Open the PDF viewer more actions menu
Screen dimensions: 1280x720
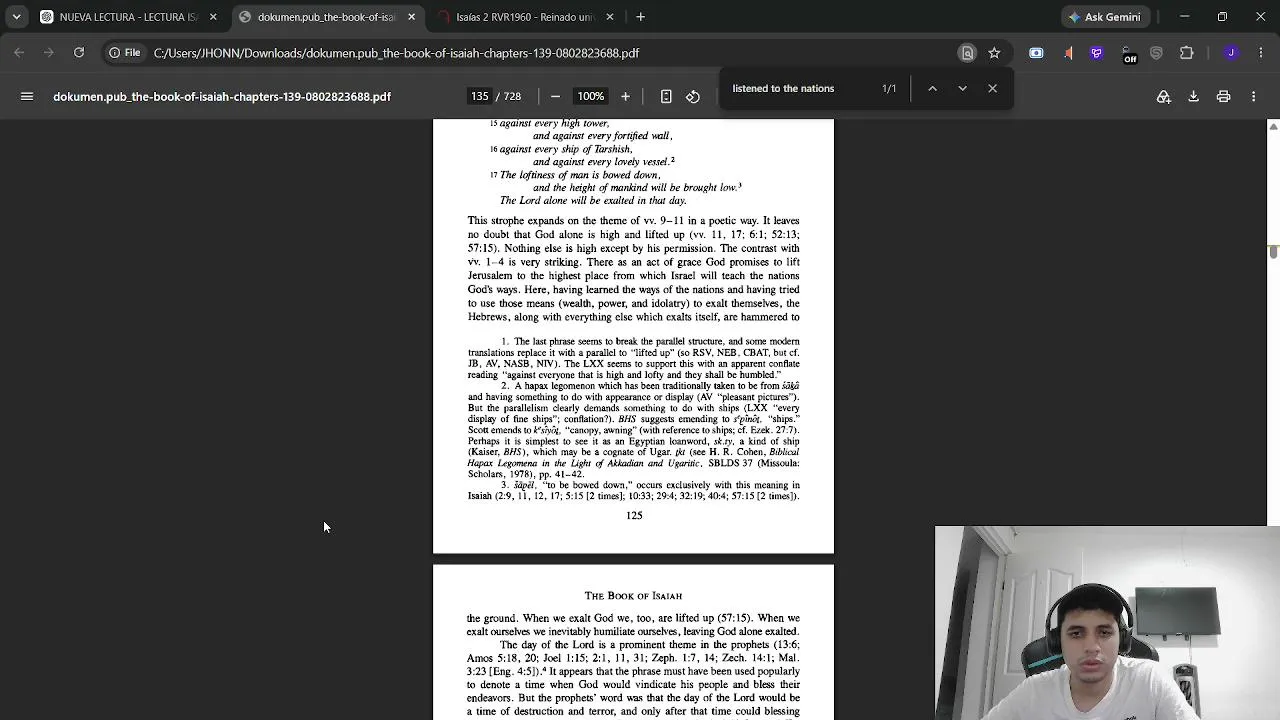pos(1253,96)
